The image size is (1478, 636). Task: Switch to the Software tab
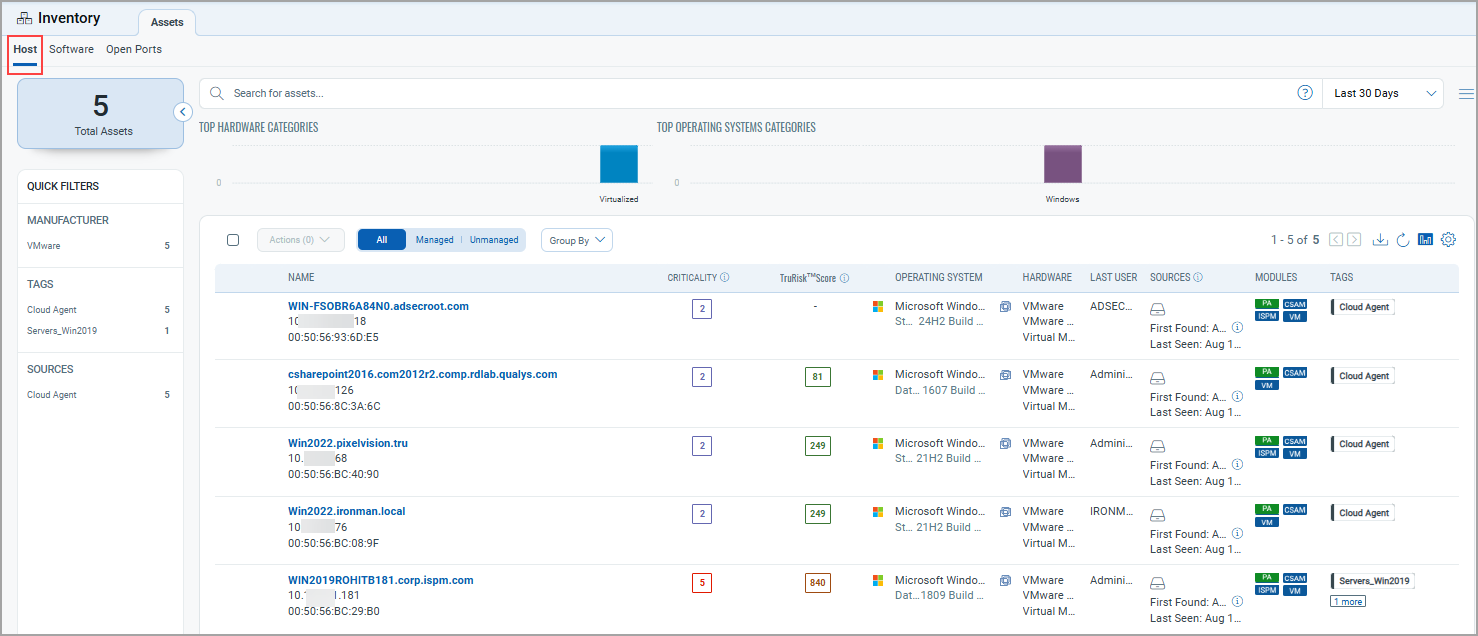71,49
